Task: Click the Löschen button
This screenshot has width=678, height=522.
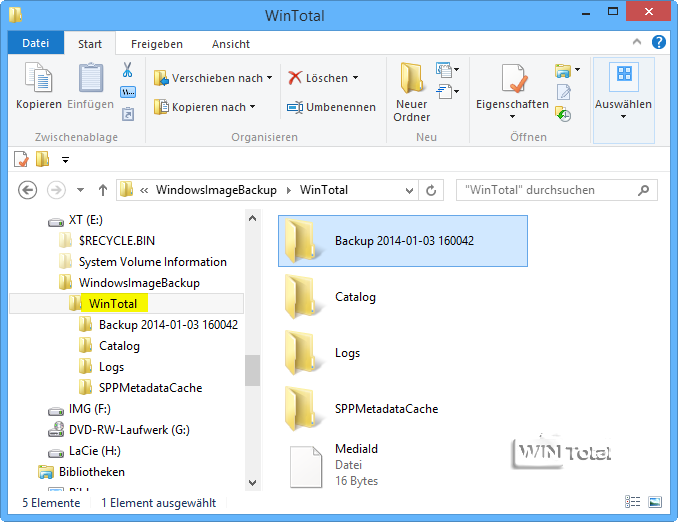Action: 318,78
